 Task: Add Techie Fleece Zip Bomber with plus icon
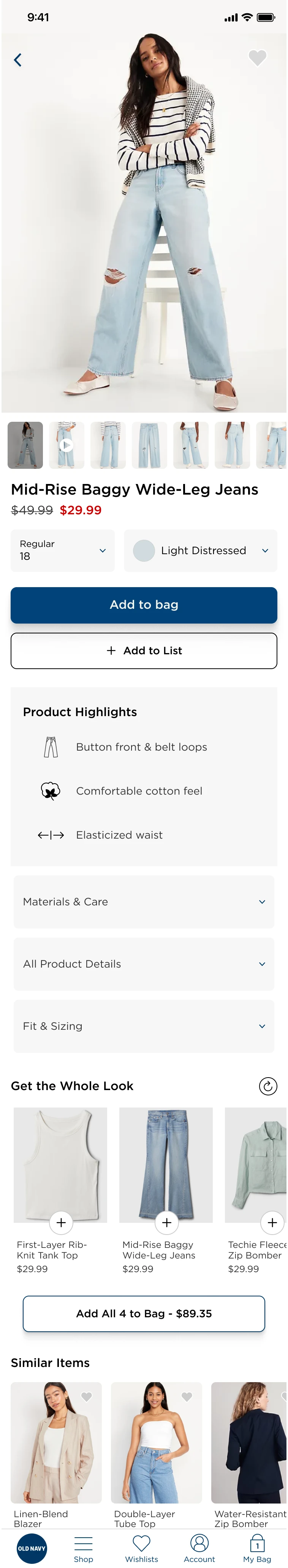(272, 1222)
